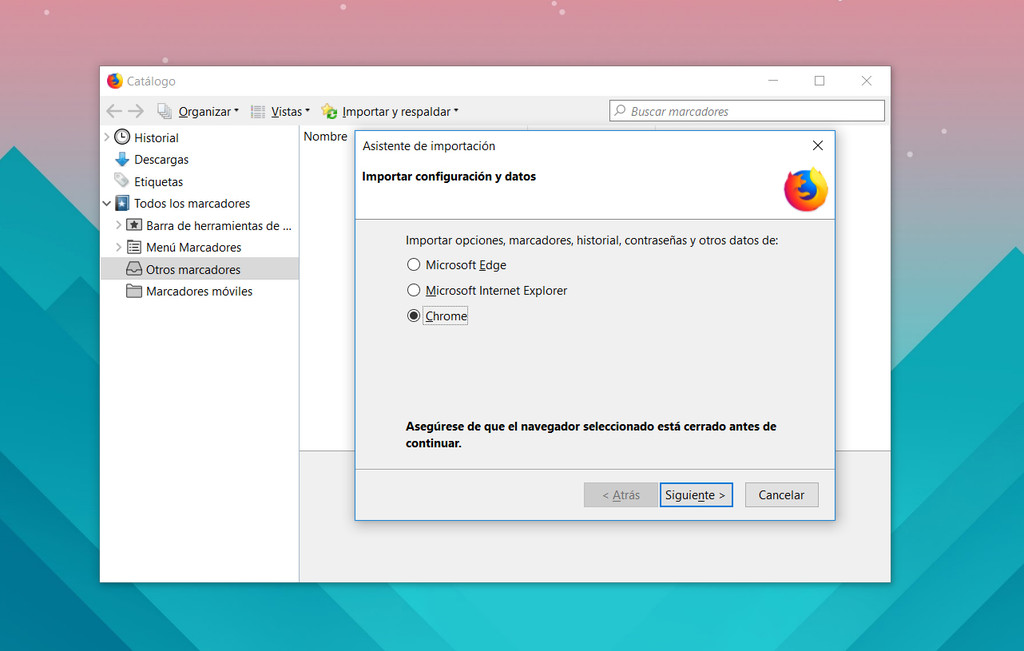Expand Barra de herramientas de marcadores node
This screenshot has height=651, width=1024.
(x=118, y=225)
